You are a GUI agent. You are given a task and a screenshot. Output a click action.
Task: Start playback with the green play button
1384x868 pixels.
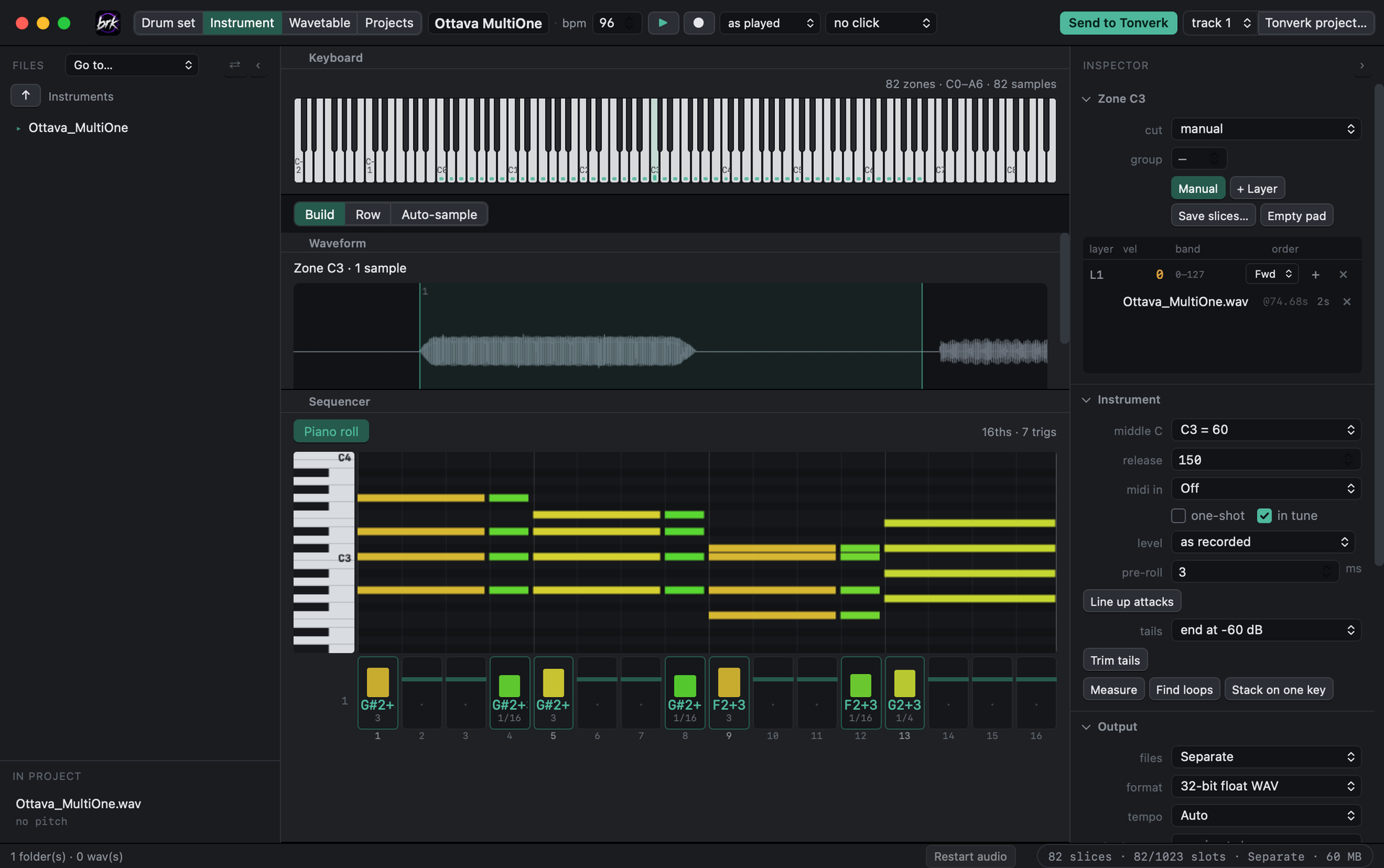tap(662, 23)
